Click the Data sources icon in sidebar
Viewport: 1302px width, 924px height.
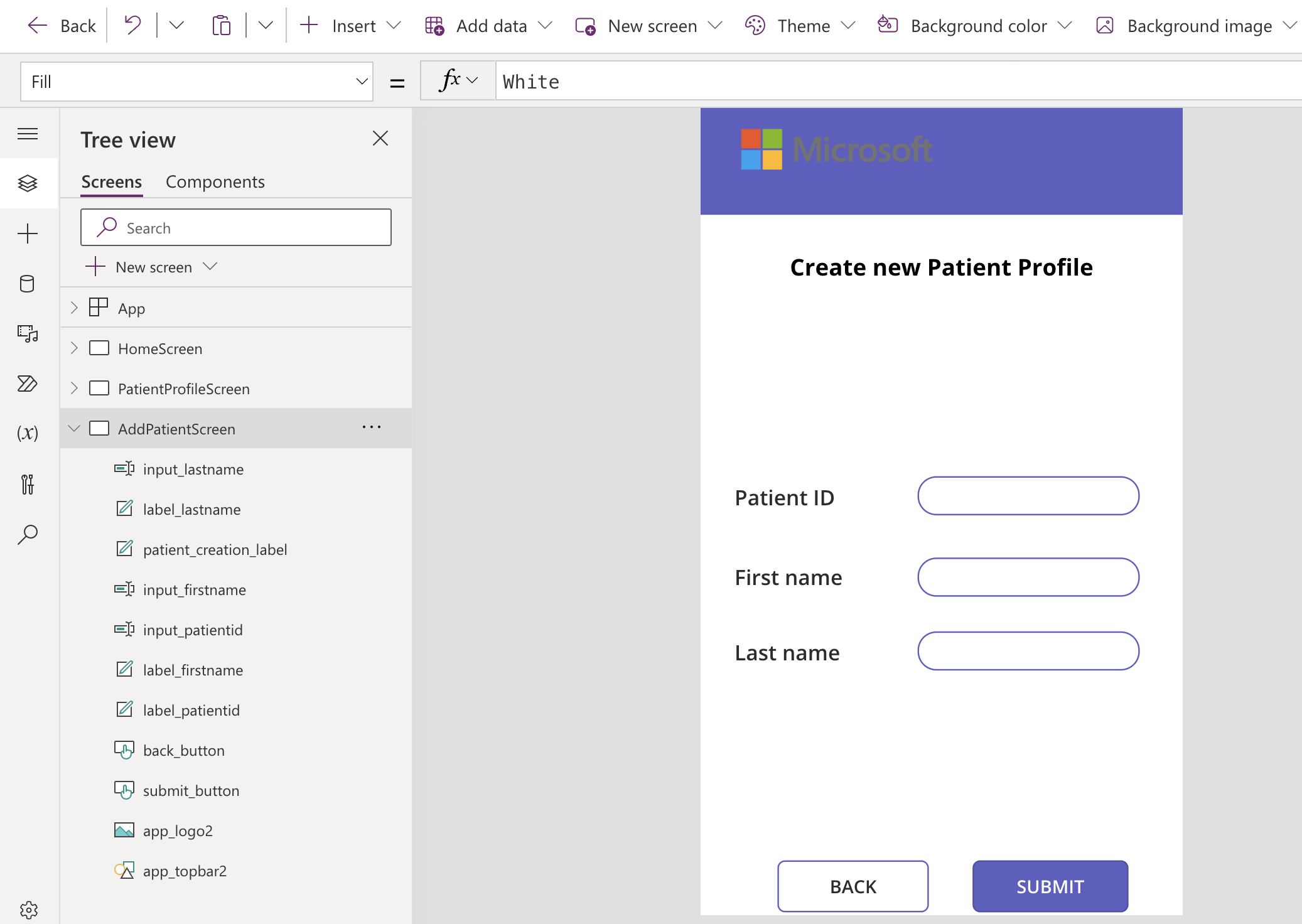coord(27,283)
